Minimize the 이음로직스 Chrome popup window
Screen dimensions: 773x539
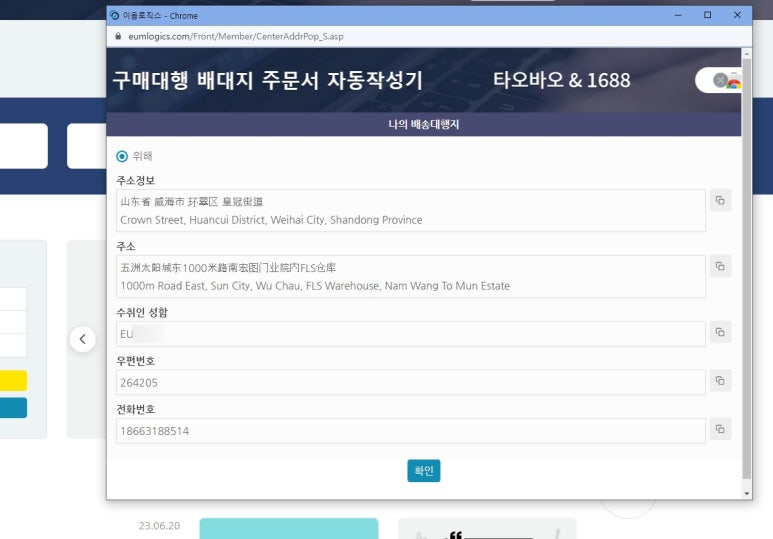[678, 15]
